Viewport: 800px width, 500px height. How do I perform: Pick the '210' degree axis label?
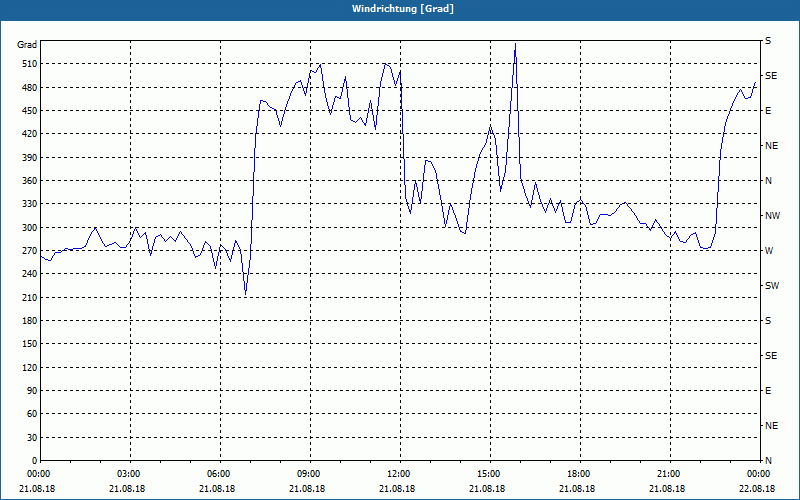(x=30, y=297)
